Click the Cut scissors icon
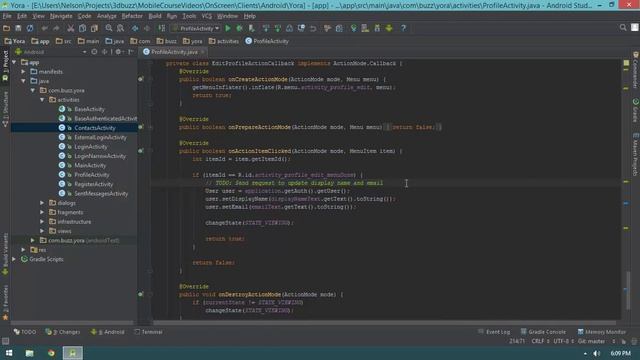Viewport: 640px width, 360px height. tap(71, 28)
